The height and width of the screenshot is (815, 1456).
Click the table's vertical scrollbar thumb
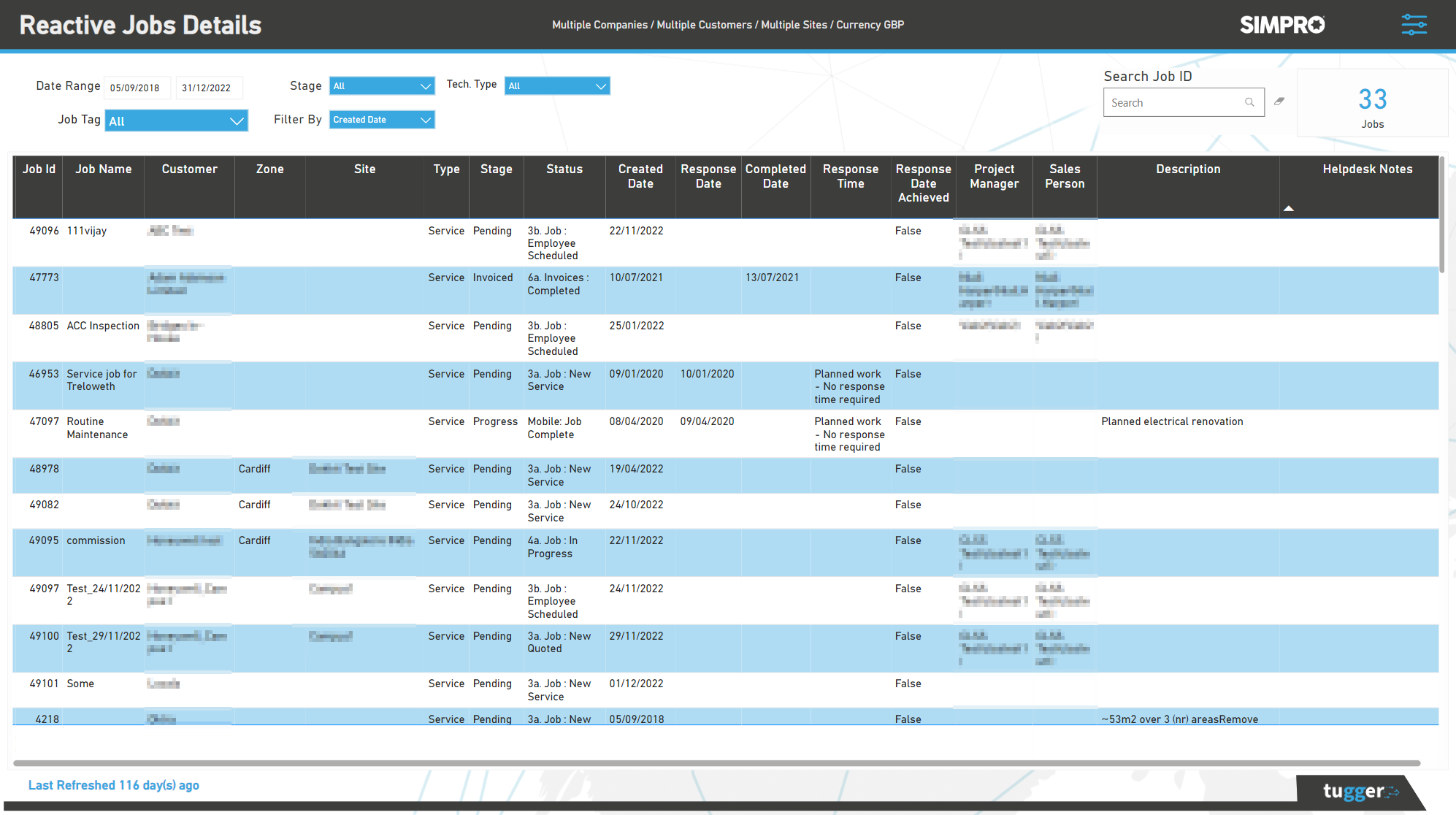tap(1442, 214)
